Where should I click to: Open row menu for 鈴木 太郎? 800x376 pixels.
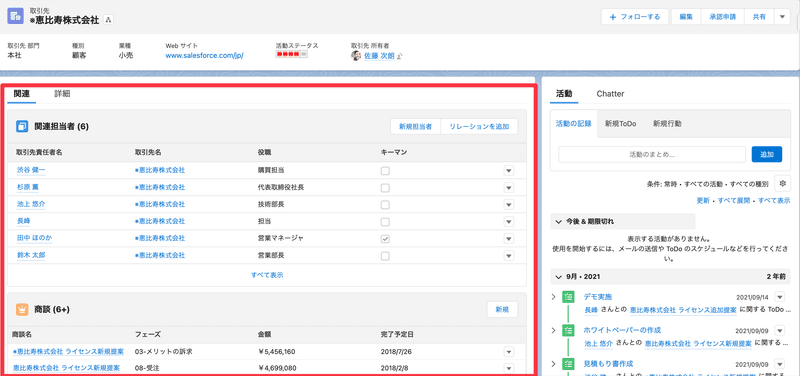point(509,256)
